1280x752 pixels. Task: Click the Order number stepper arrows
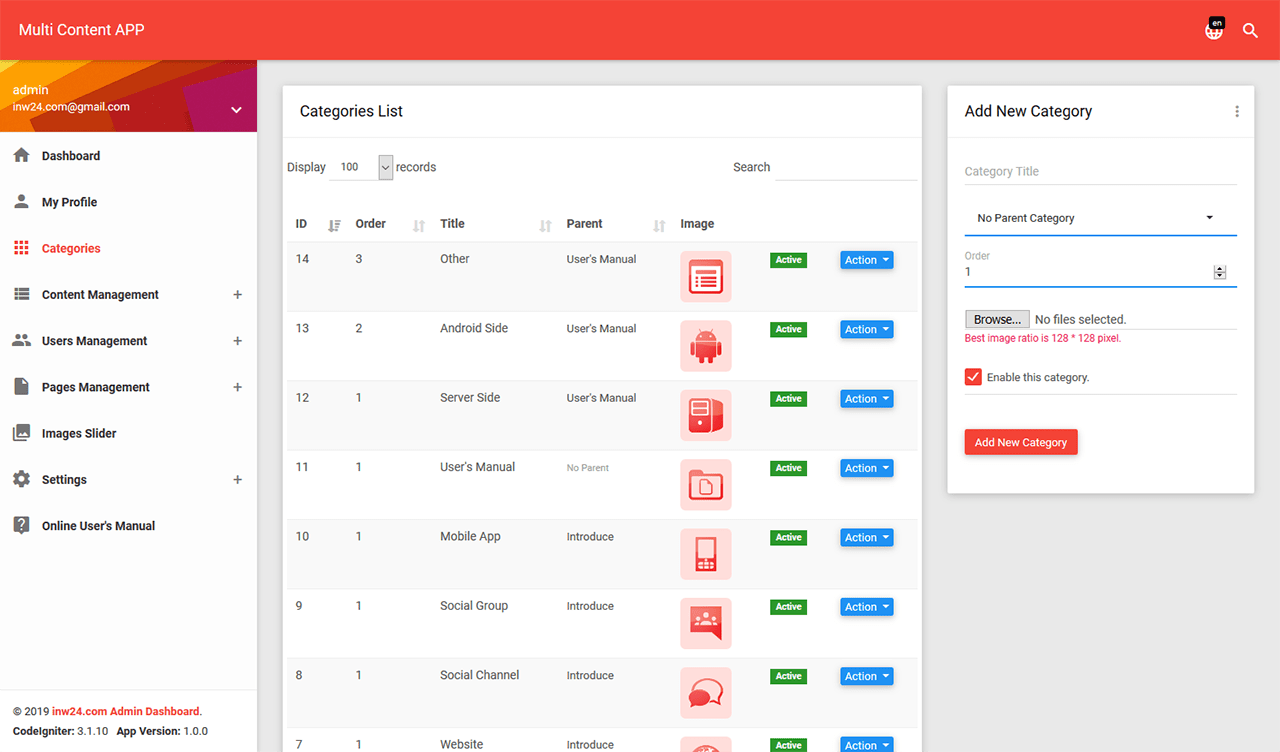[x=1219, y=272]
